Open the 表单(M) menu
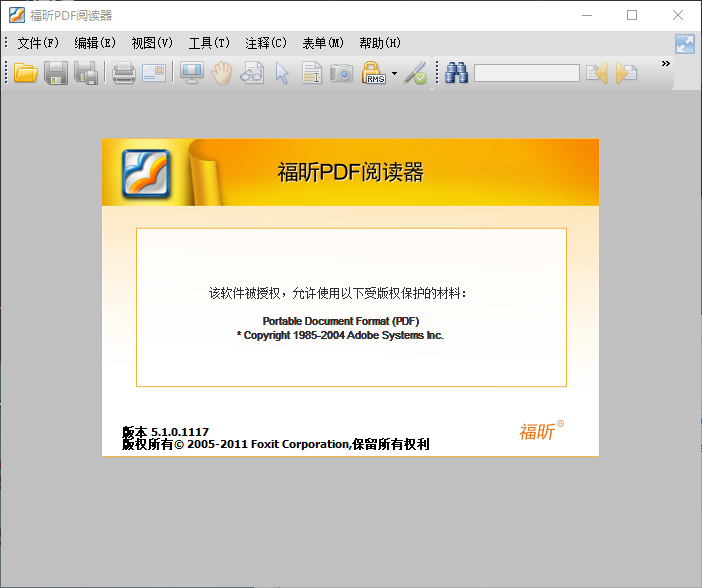This screenshot has width=702, height=588. tap(323, 43)
